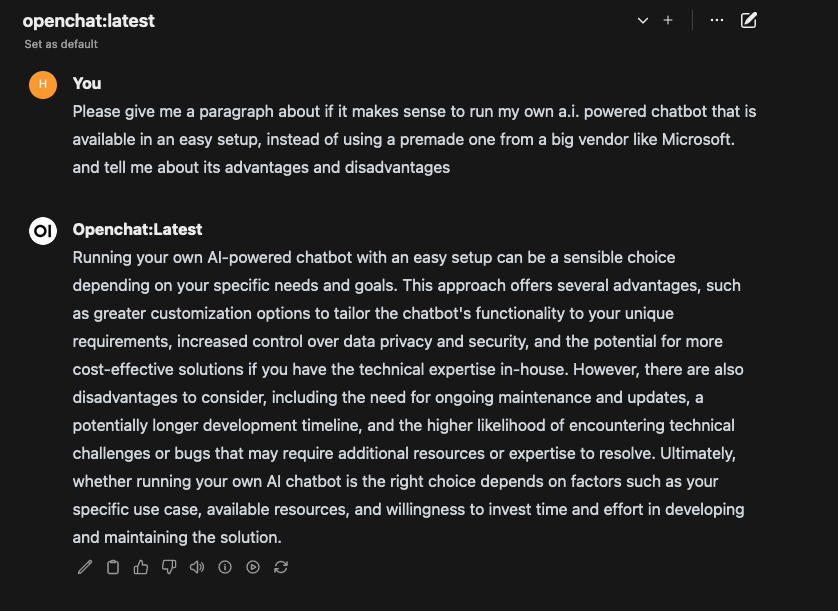Read the response aloud with speaker icon
Screen dimensions: 838x611
[197, 567]
